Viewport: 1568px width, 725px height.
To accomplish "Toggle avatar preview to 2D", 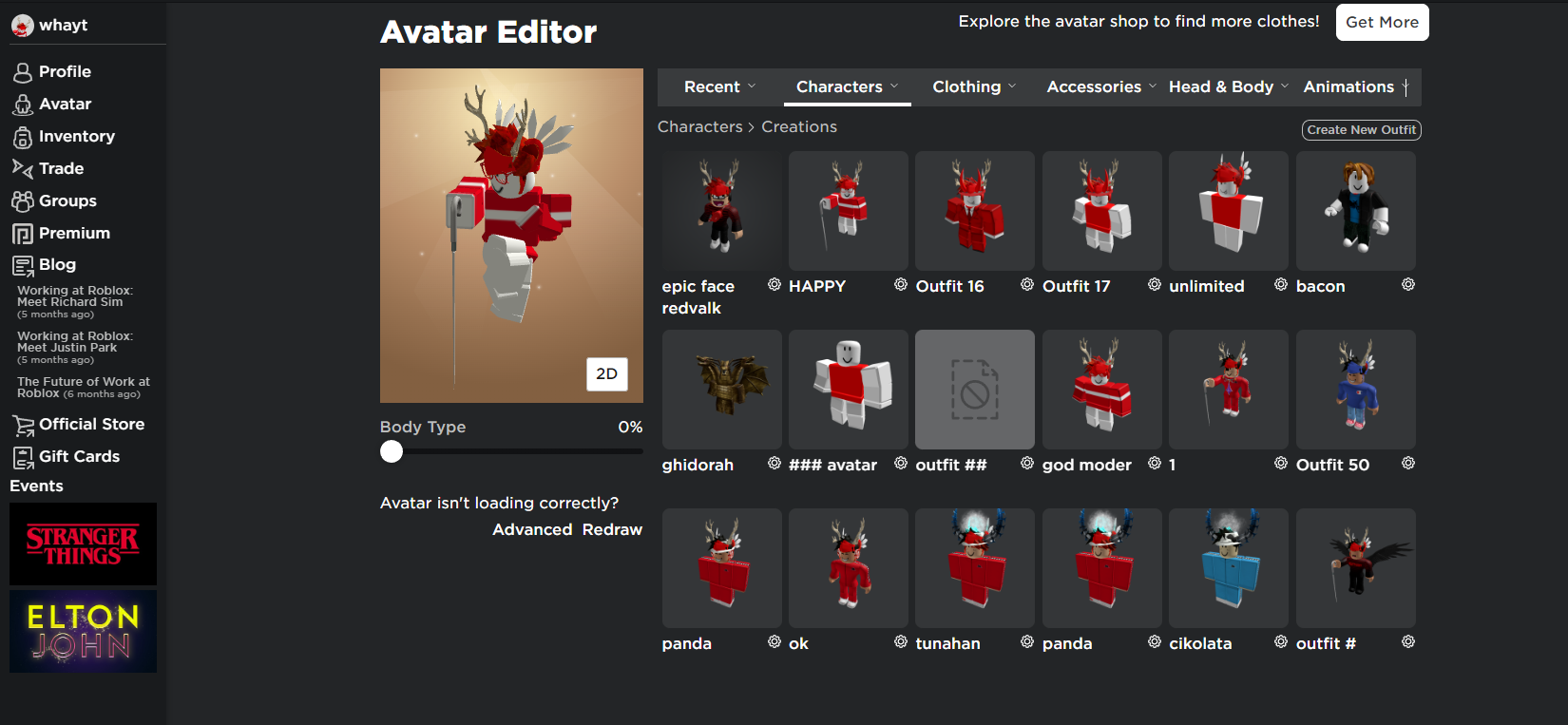I will coord(606,374).
